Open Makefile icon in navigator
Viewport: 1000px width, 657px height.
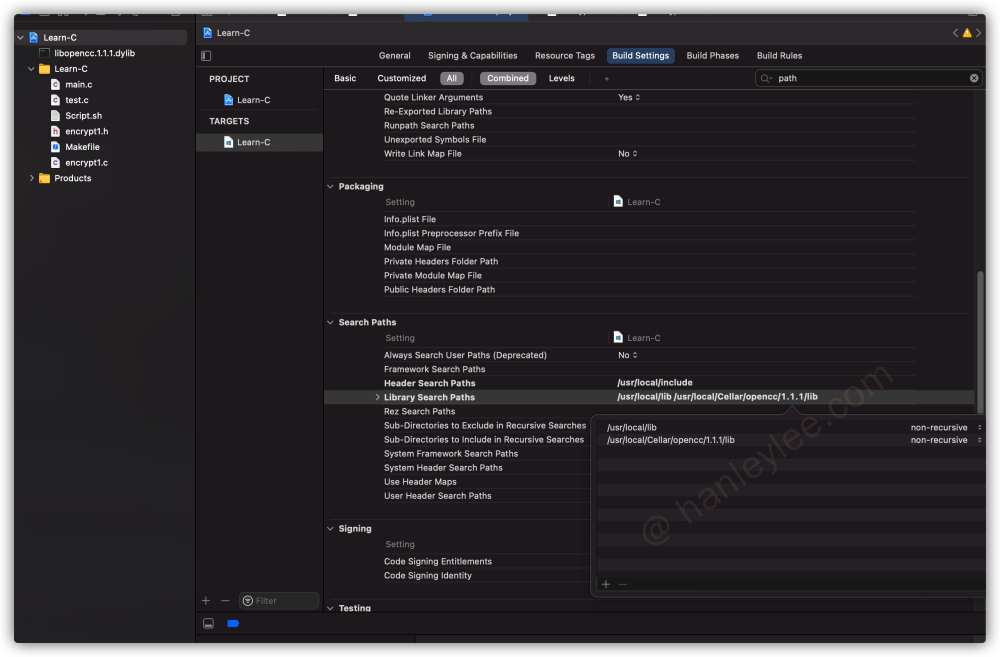point(55,147)
